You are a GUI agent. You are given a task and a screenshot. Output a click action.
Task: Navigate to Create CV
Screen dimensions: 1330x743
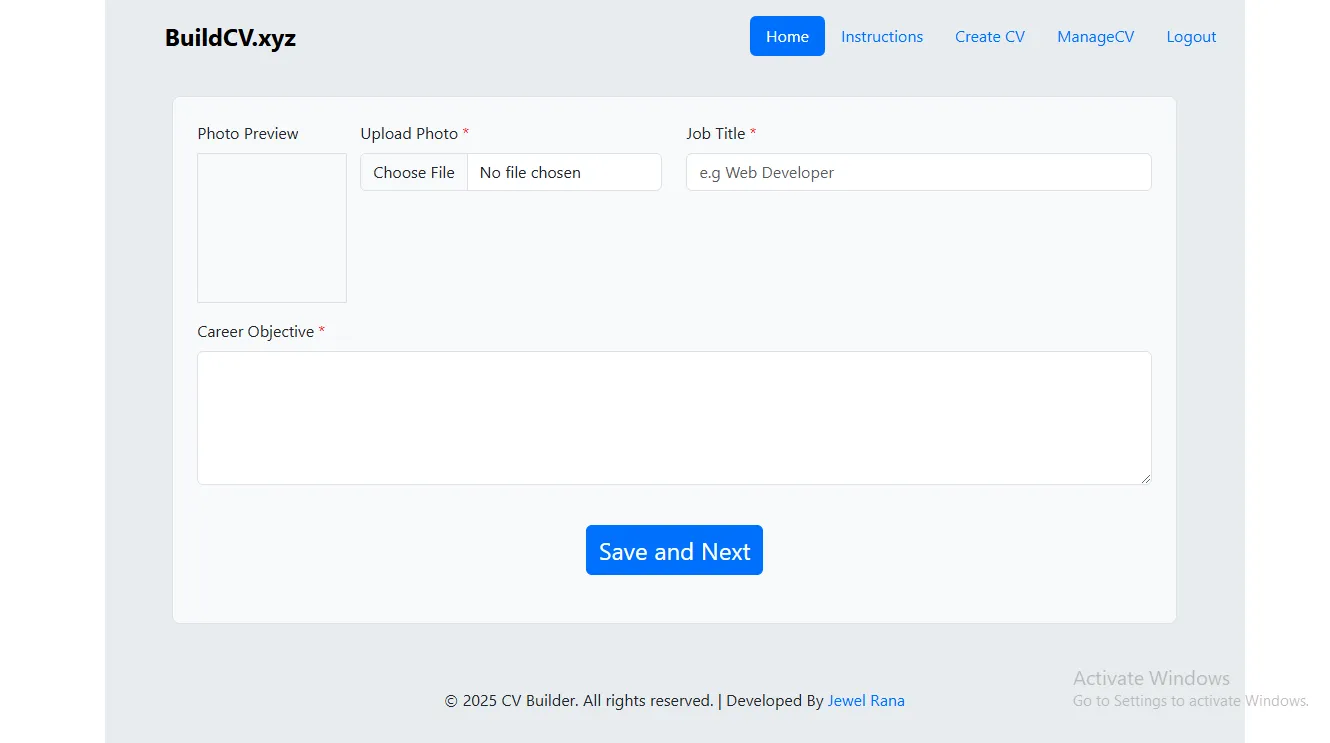click(x=989, y=37)
